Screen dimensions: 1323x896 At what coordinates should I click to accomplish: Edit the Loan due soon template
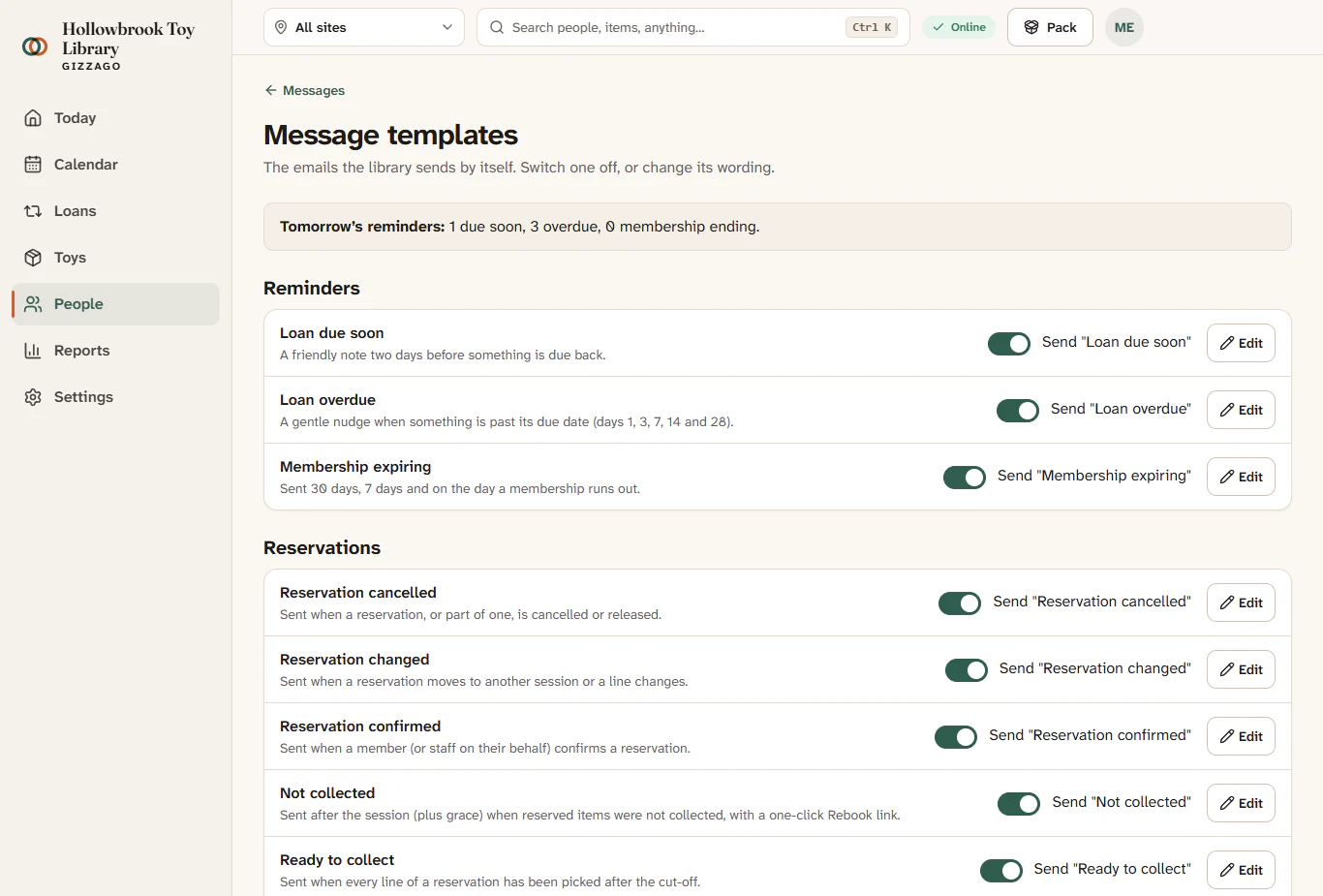point(1241,343)
